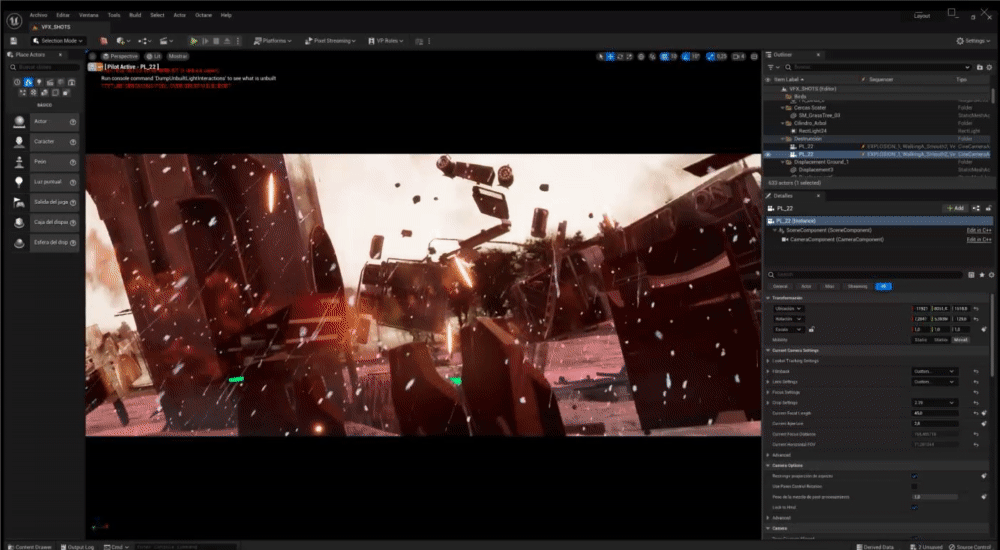Toggle grid snapping in viewport toolbar
Viewport: 1000px width, 550px height.
click(665, 56)
